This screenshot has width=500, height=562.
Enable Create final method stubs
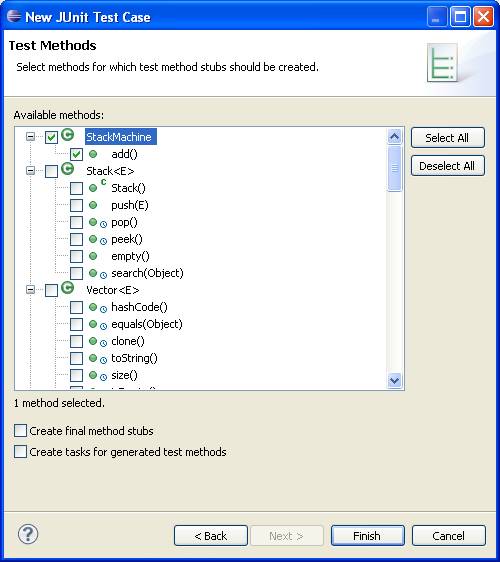point(20,430)
